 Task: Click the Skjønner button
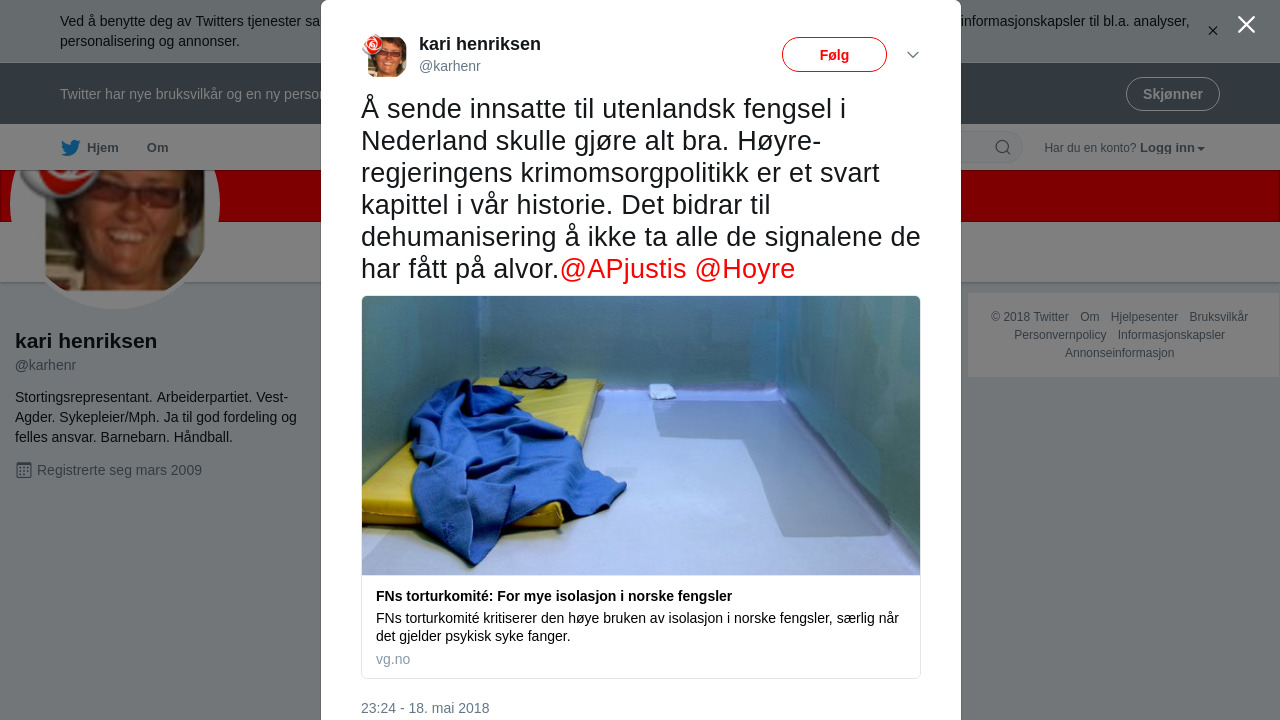(1172, 94)
